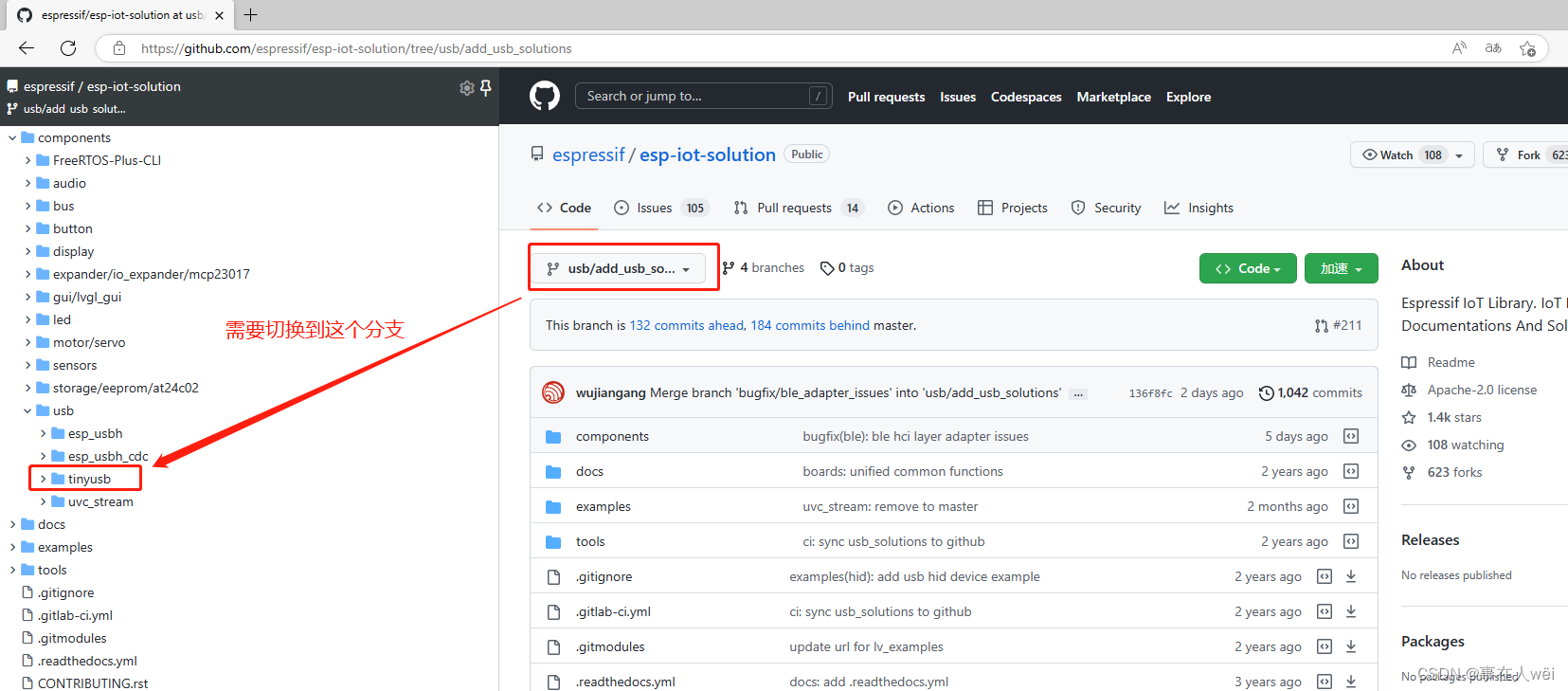Open the Security tab

click(1106, 208)
